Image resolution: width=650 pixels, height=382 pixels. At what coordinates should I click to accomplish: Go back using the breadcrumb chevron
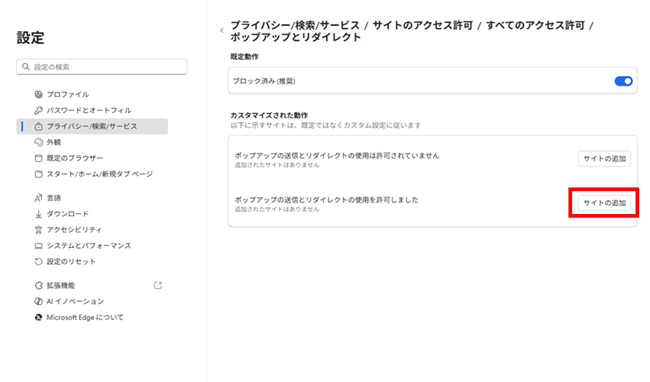click(x=222, y=30)
